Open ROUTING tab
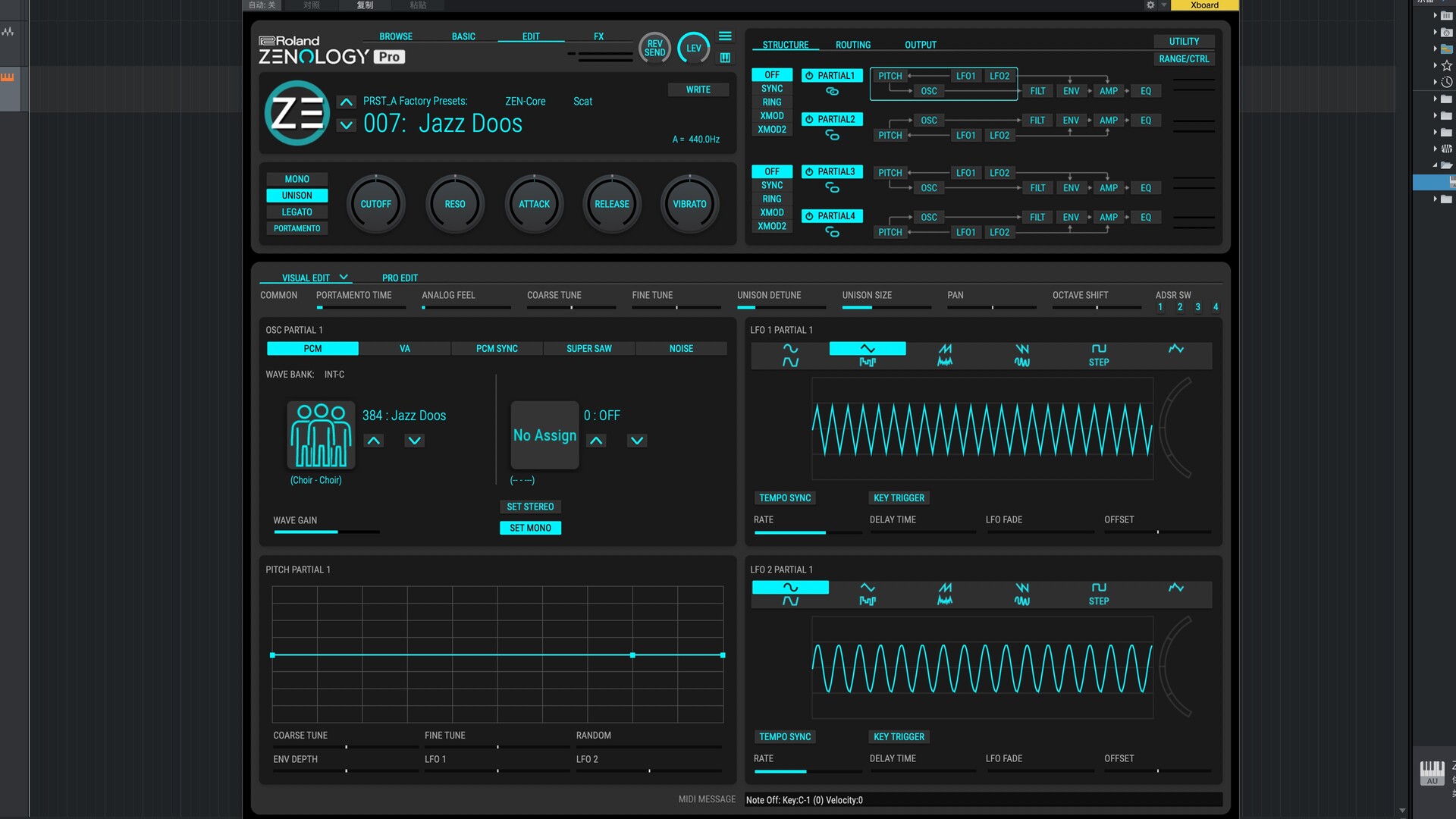This screenshot has height=819, width=1456. [852, 45]
